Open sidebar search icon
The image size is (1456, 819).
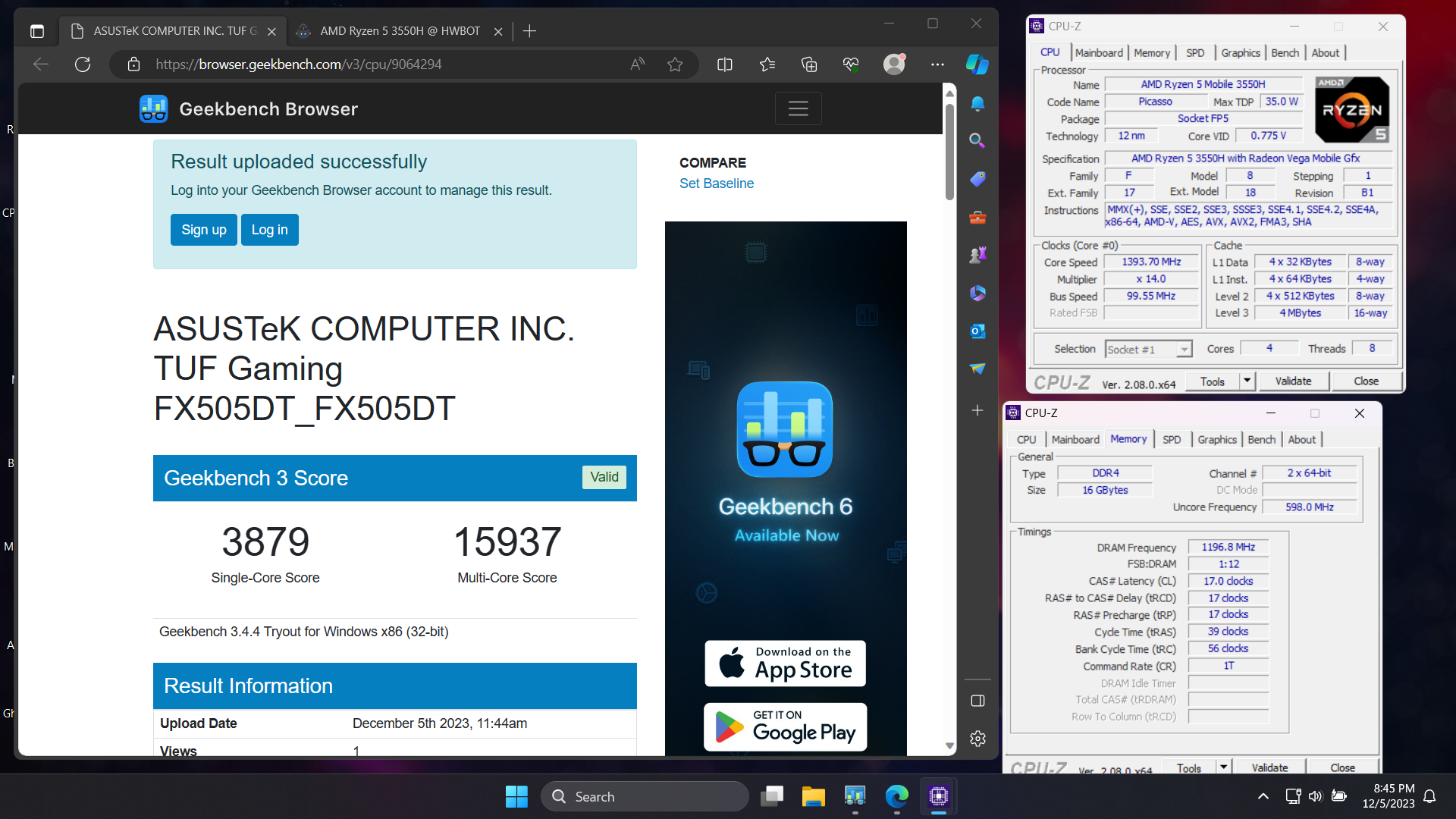977,140
